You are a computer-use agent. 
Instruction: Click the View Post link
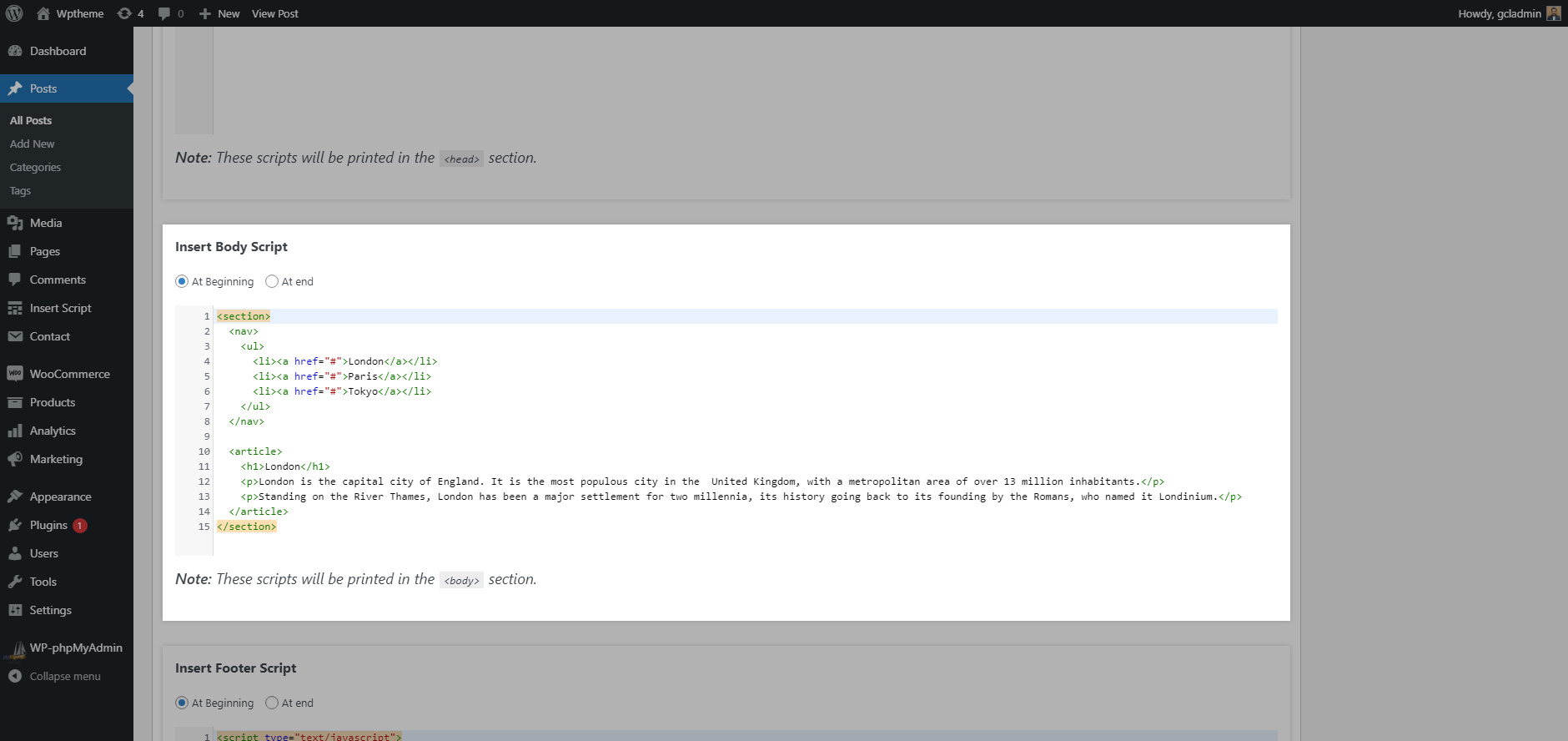[x=275, y=13]
